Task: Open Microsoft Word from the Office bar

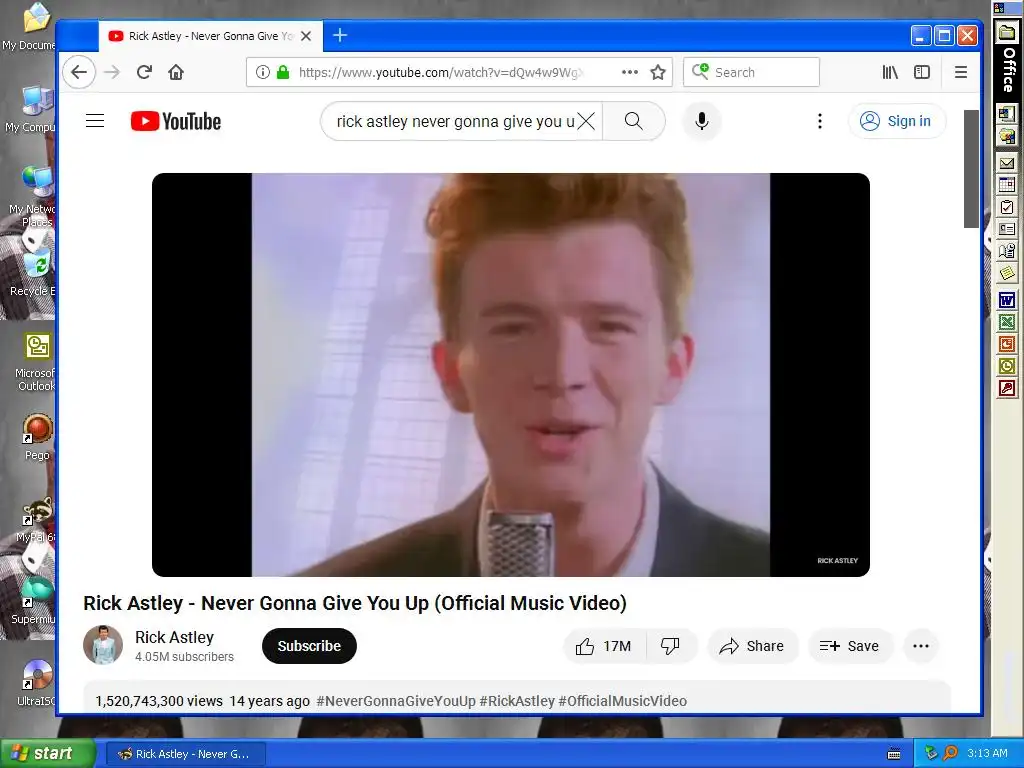Action: click(x=1007, y=300)
